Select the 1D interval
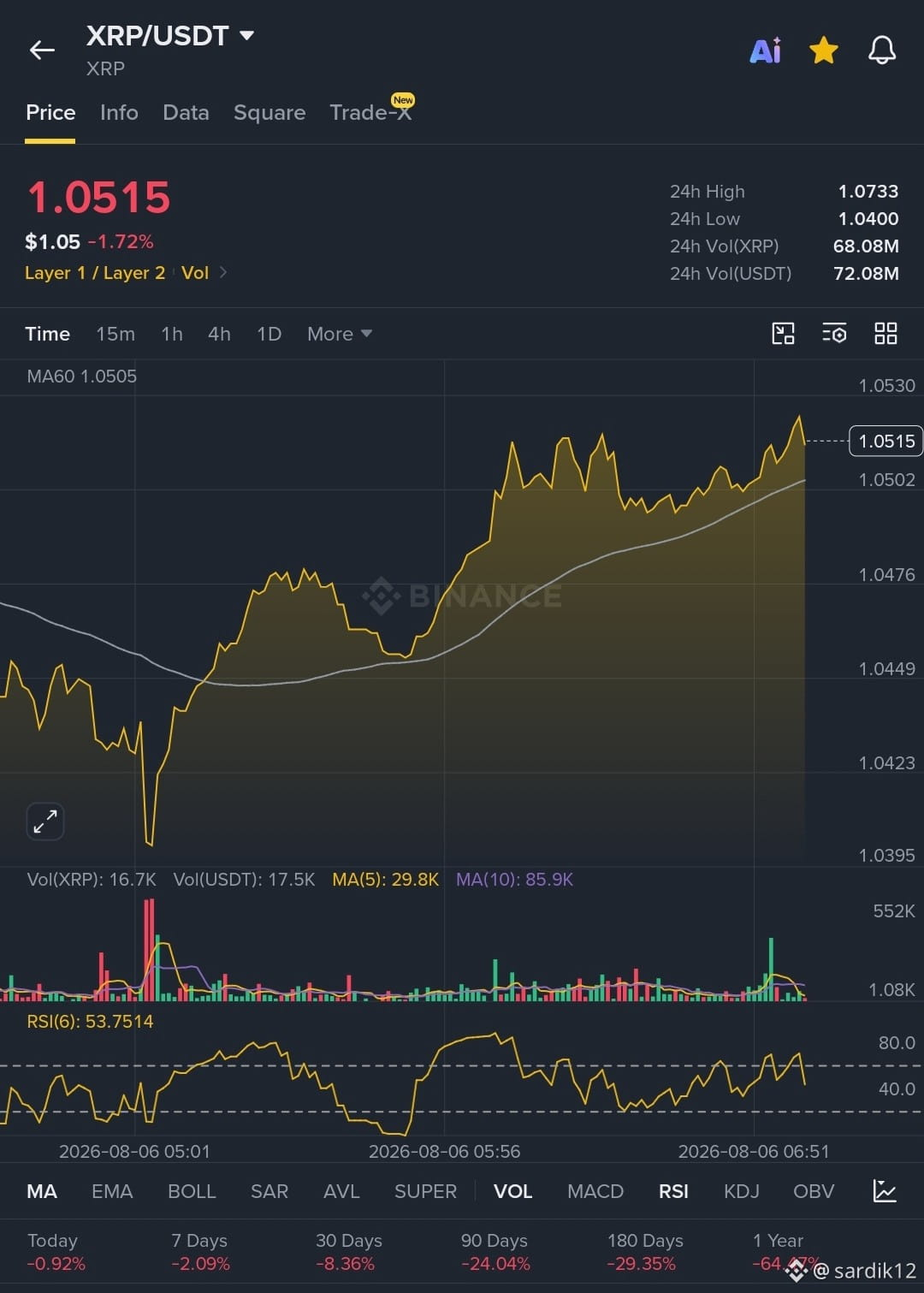The width and height of the screenshot is (924, 1293). click(269, 334)
